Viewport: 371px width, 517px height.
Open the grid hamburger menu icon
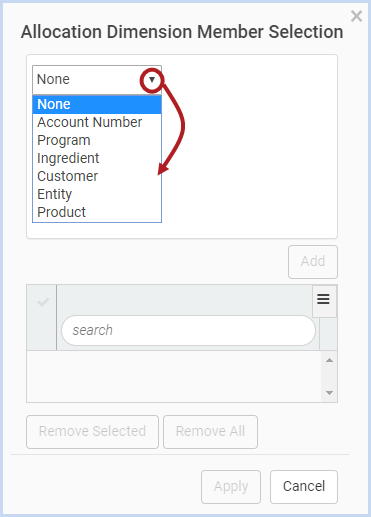323,299
